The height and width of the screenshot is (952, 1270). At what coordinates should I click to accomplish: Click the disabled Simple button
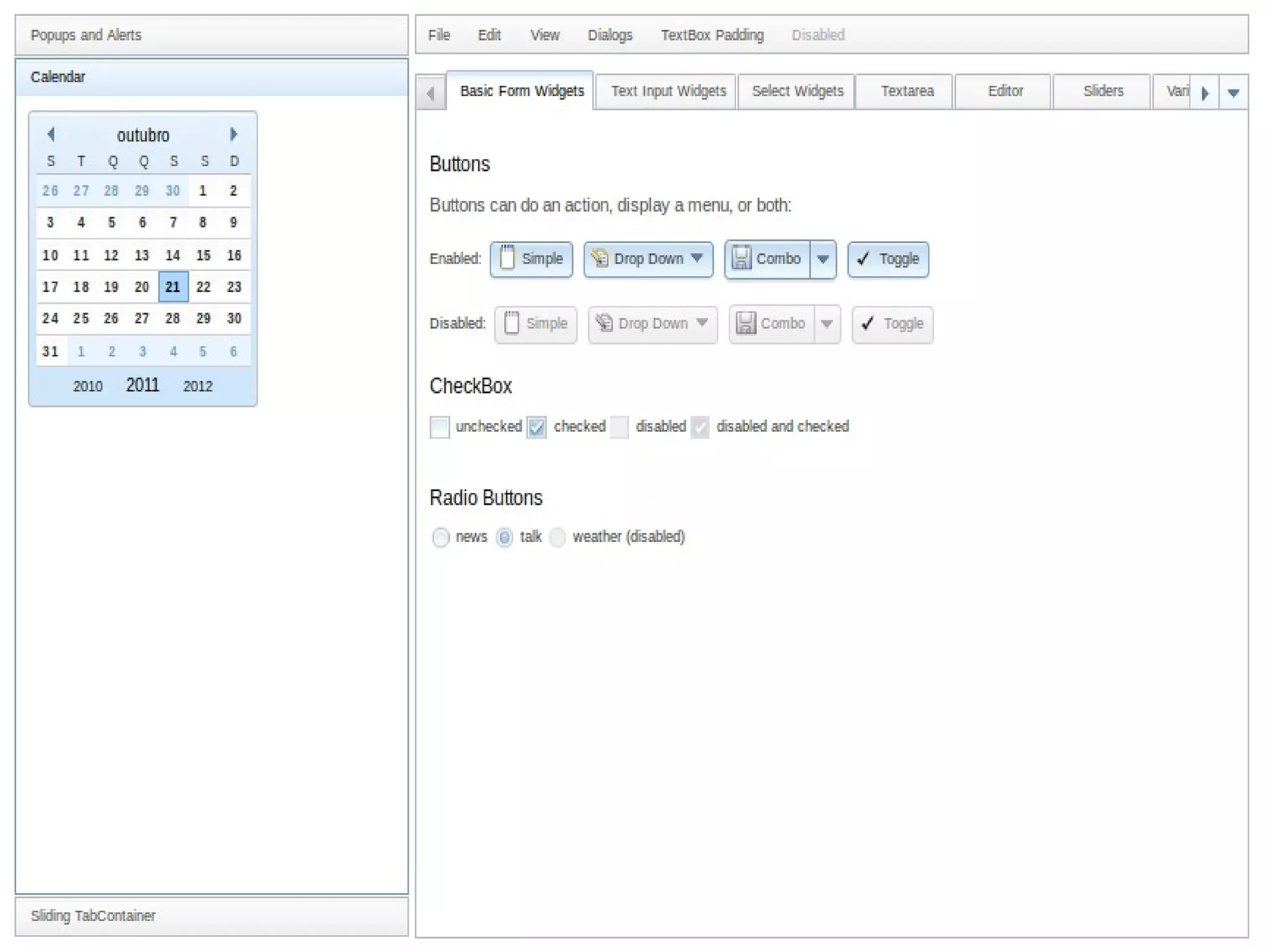536,324
